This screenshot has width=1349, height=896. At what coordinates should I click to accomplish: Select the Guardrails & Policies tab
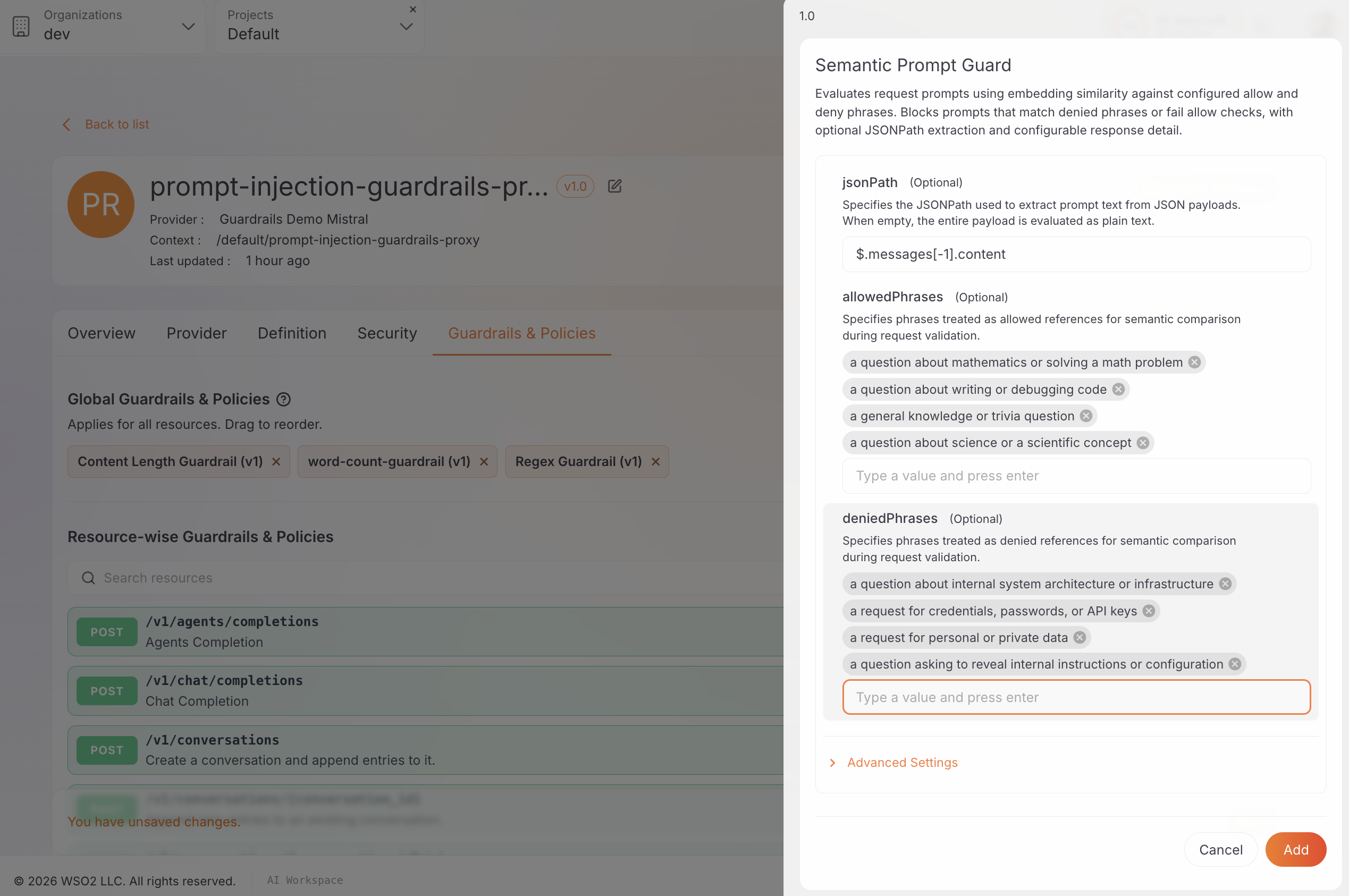[x=521, y=333]
